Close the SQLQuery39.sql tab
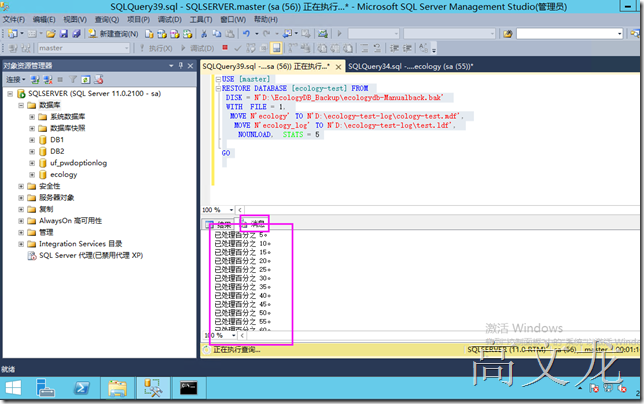The height and width of the screenshot is (404, 644). pos(338,67)
